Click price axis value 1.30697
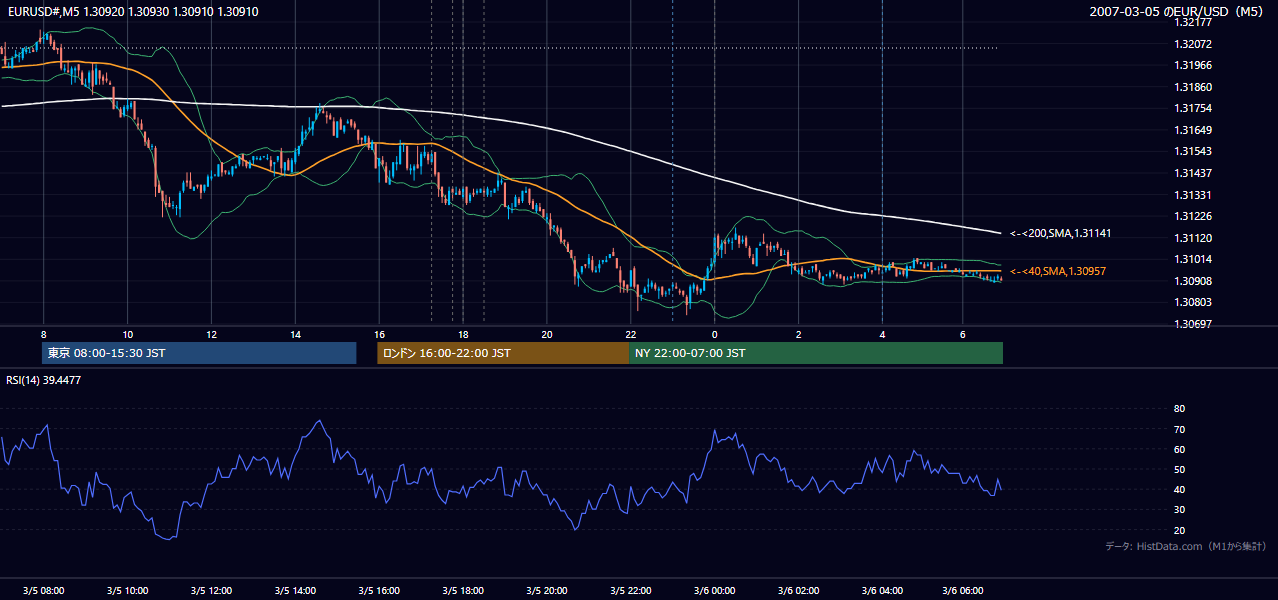Image resolution: width=1278 pixels, height=600 pixels. (1193, 324)
